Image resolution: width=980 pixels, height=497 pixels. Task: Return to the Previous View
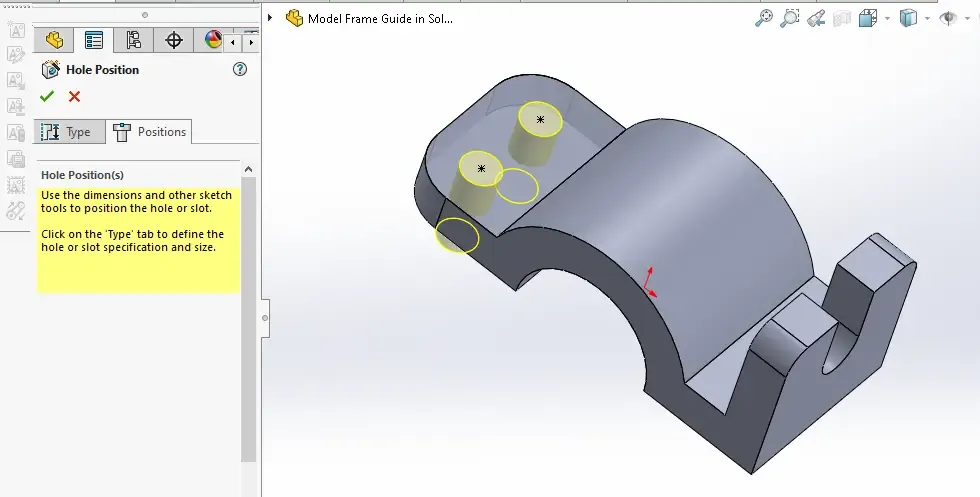[x=816, y=18]
